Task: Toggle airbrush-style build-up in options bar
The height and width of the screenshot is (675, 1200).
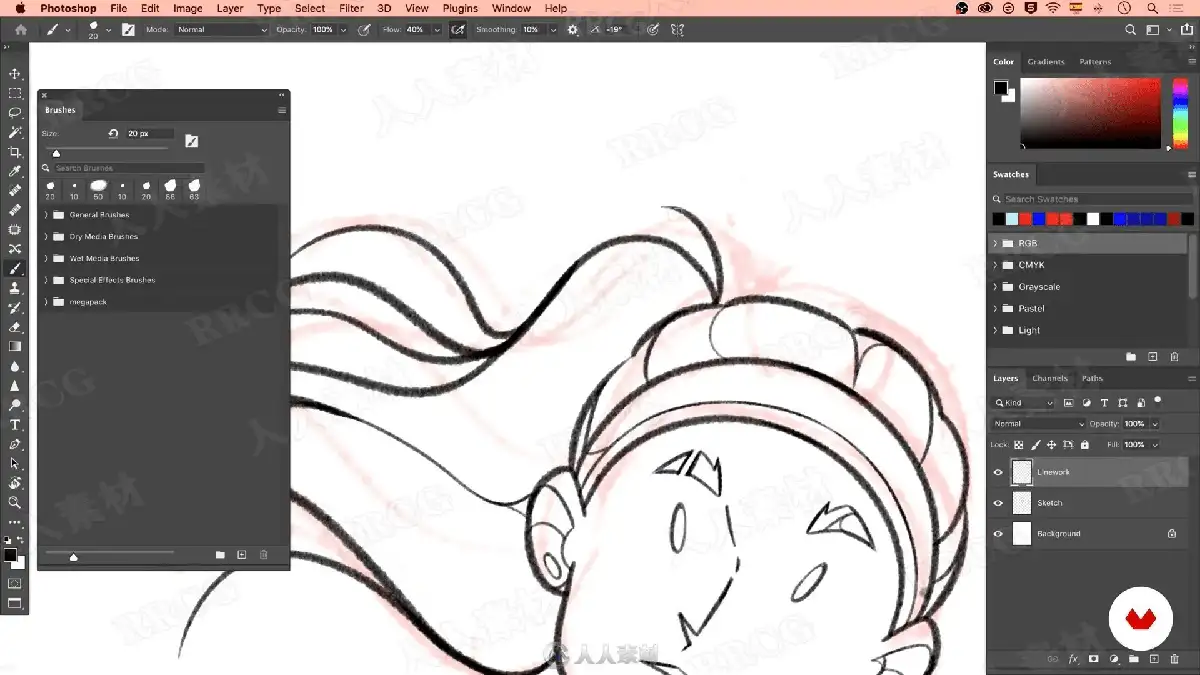Action: [458, 30]
